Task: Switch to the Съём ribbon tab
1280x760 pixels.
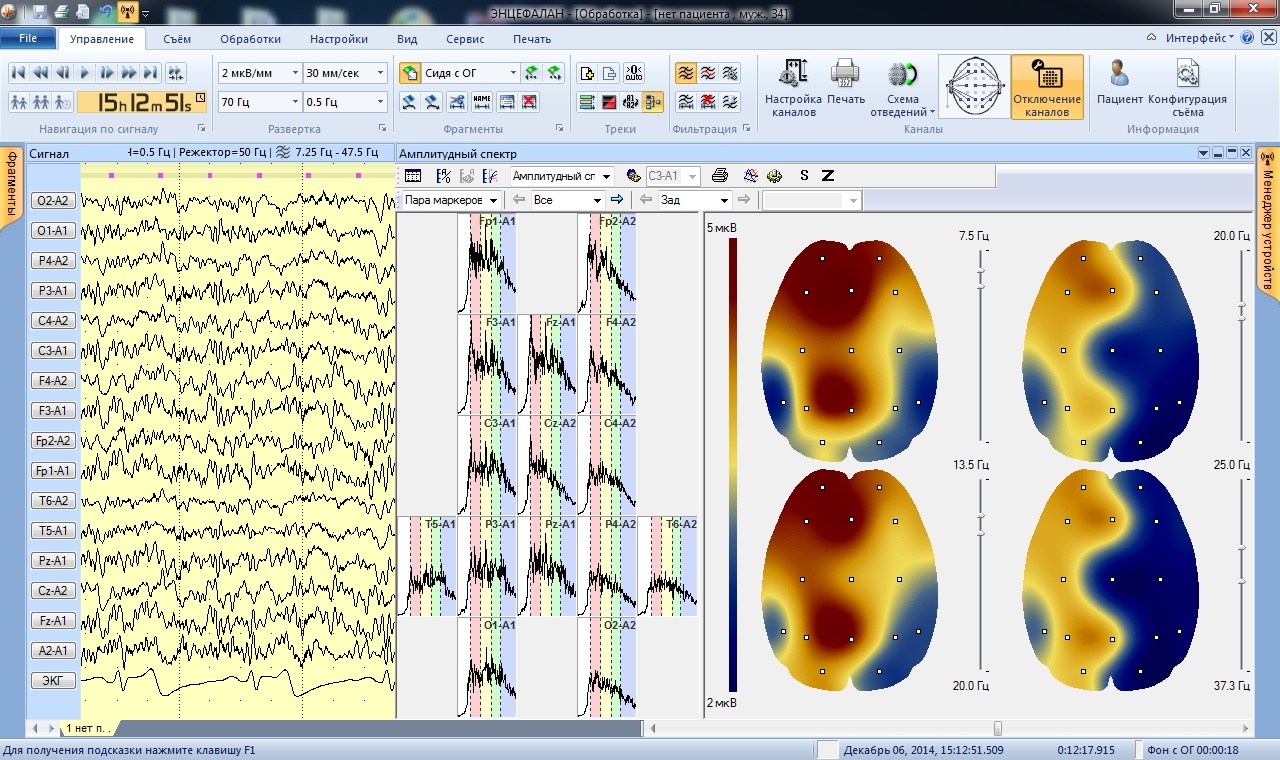Action: 177,39
